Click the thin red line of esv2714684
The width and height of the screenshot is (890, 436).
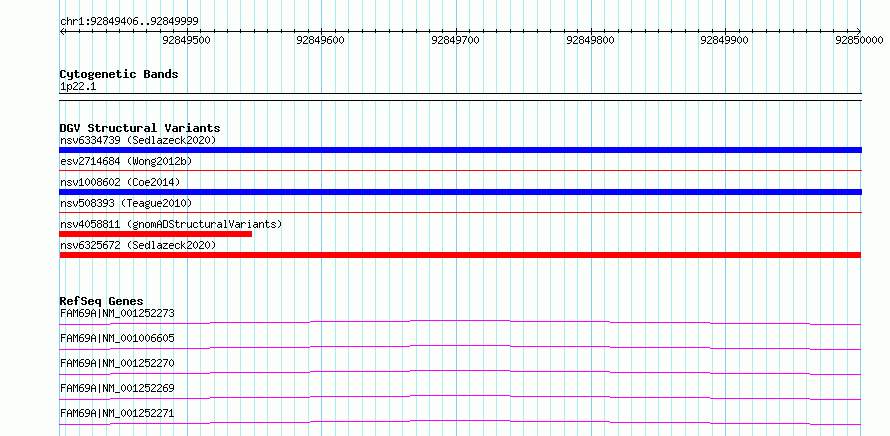(x=460, y=170)
